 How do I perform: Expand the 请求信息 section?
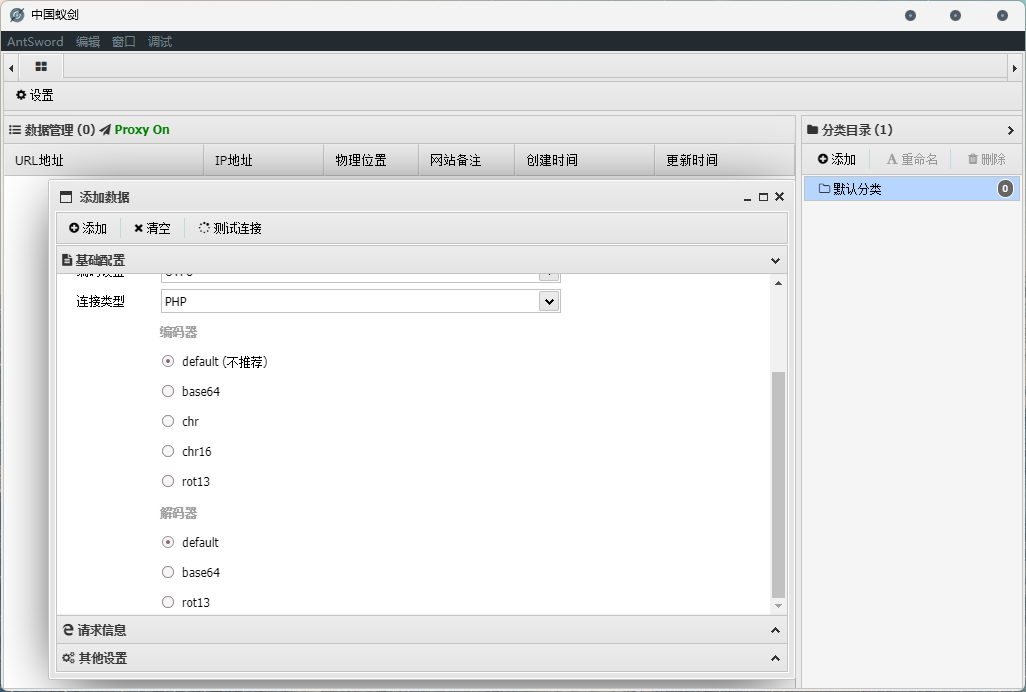pos(421,630)
